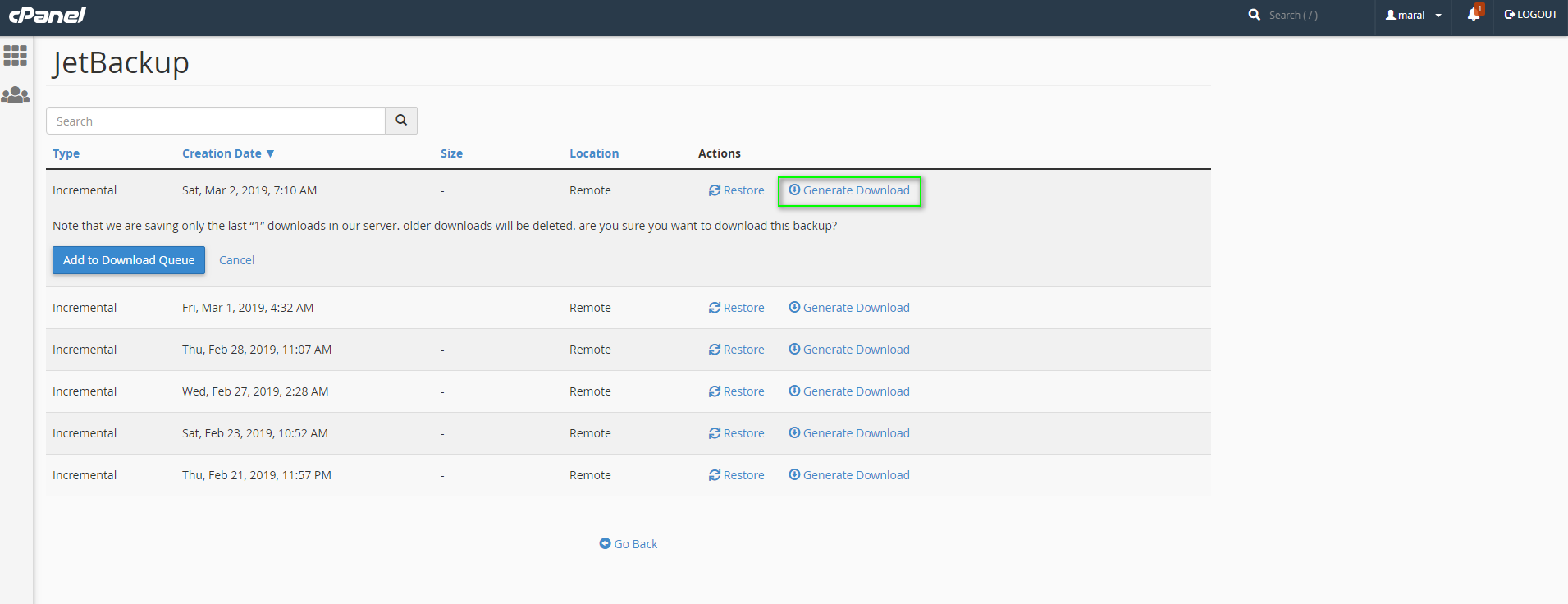
Task: Sort by the Size column header
Action: click(x=451, y=153)
